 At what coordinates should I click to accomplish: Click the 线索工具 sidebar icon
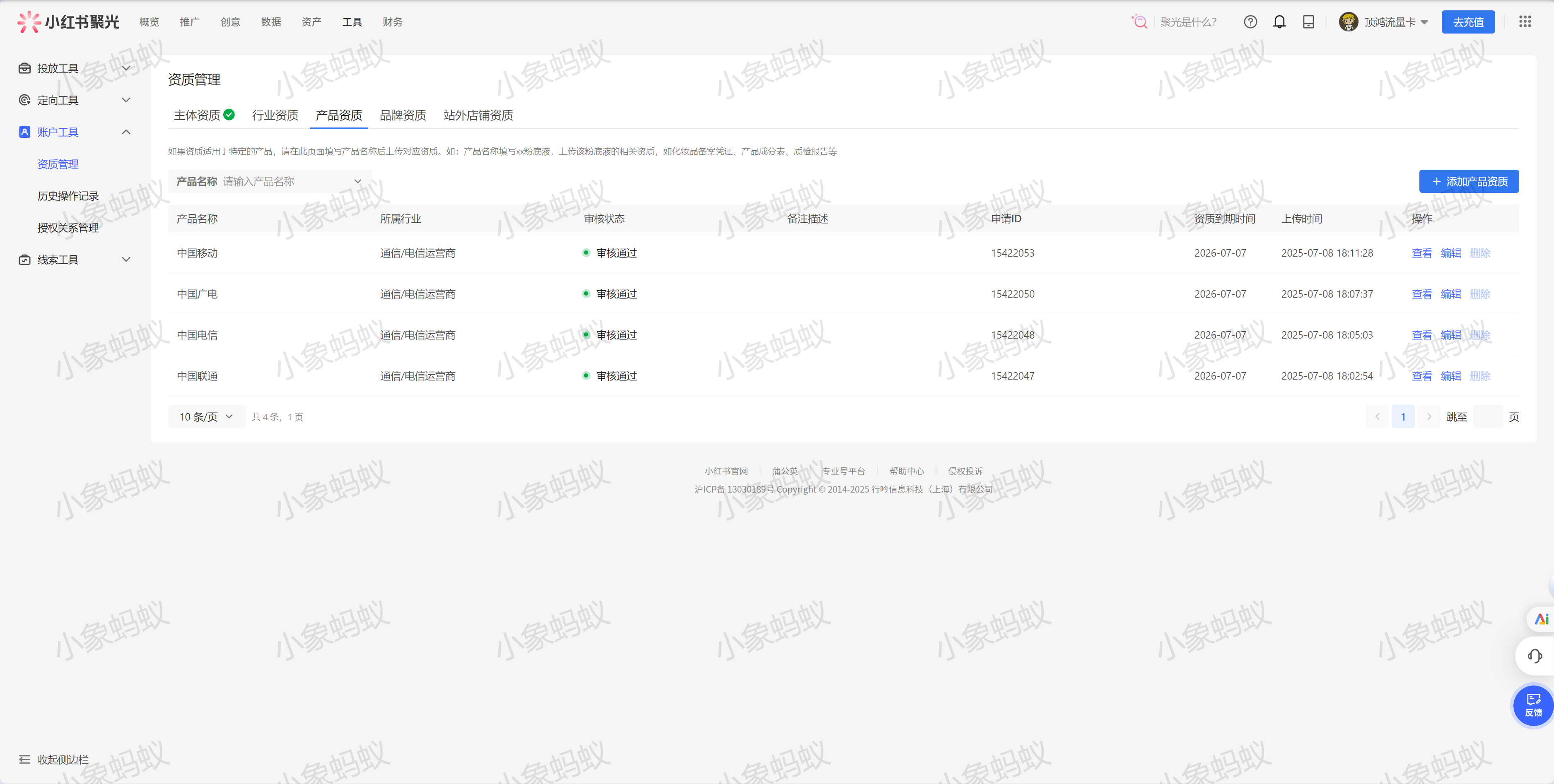(x=24, y=259)
